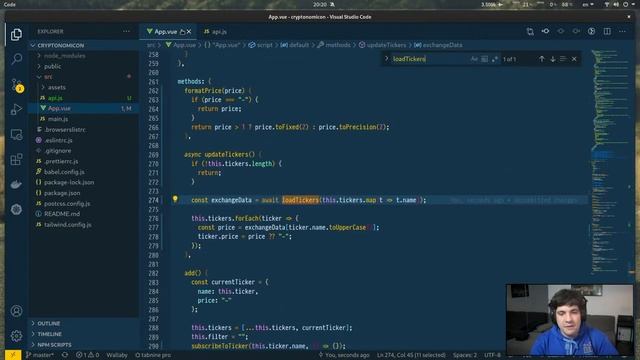Open the Docker view in activity bar
640x360 pixels.
coord(16,184)
